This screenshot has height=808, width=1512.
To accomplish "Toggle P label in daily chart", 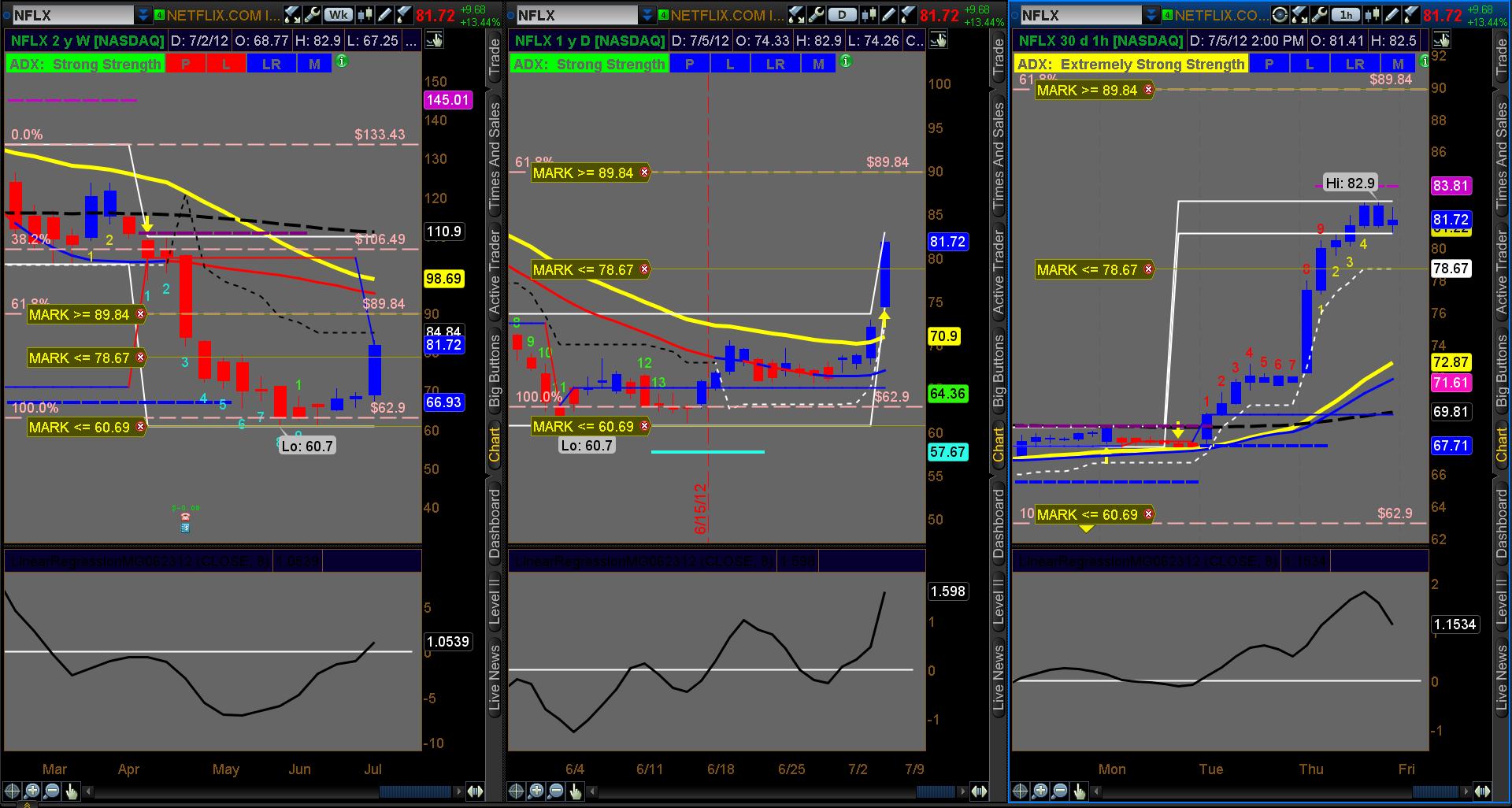I will pos(690,64).
